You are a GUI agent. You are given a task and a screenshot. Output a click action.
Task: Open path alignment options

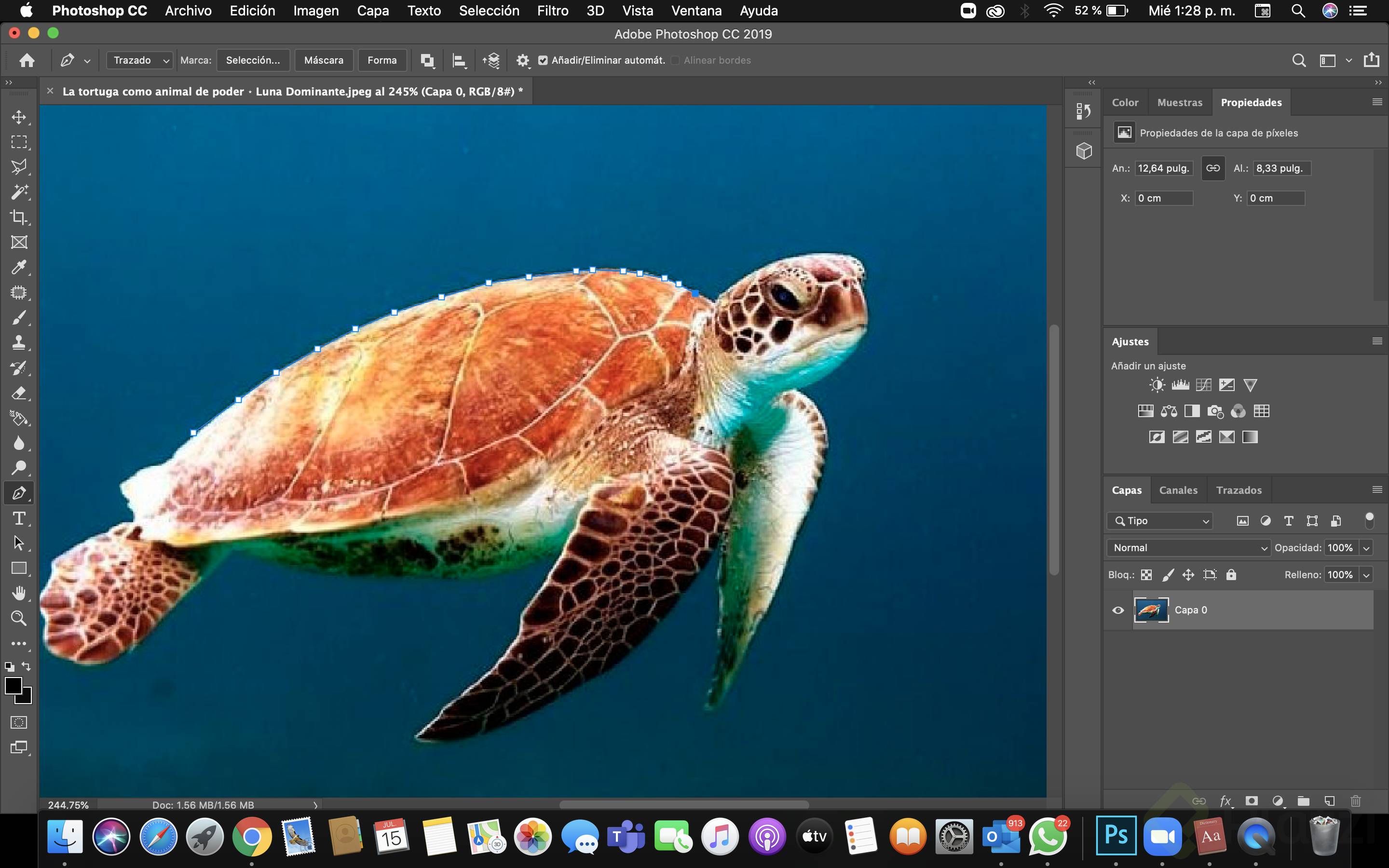coord(459,60)
